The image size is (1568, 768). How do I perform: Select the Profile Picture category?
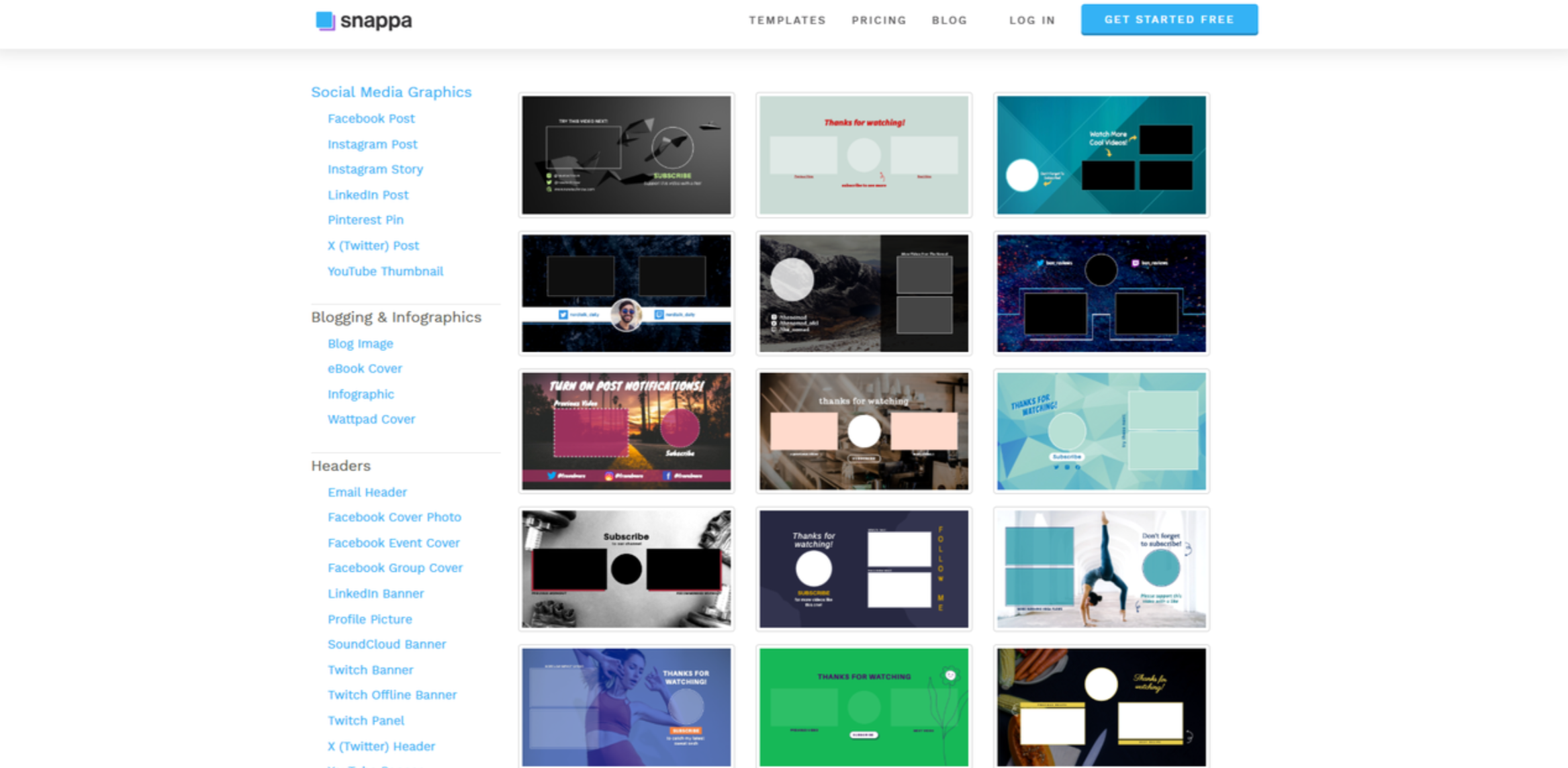[x=369, y=619]
